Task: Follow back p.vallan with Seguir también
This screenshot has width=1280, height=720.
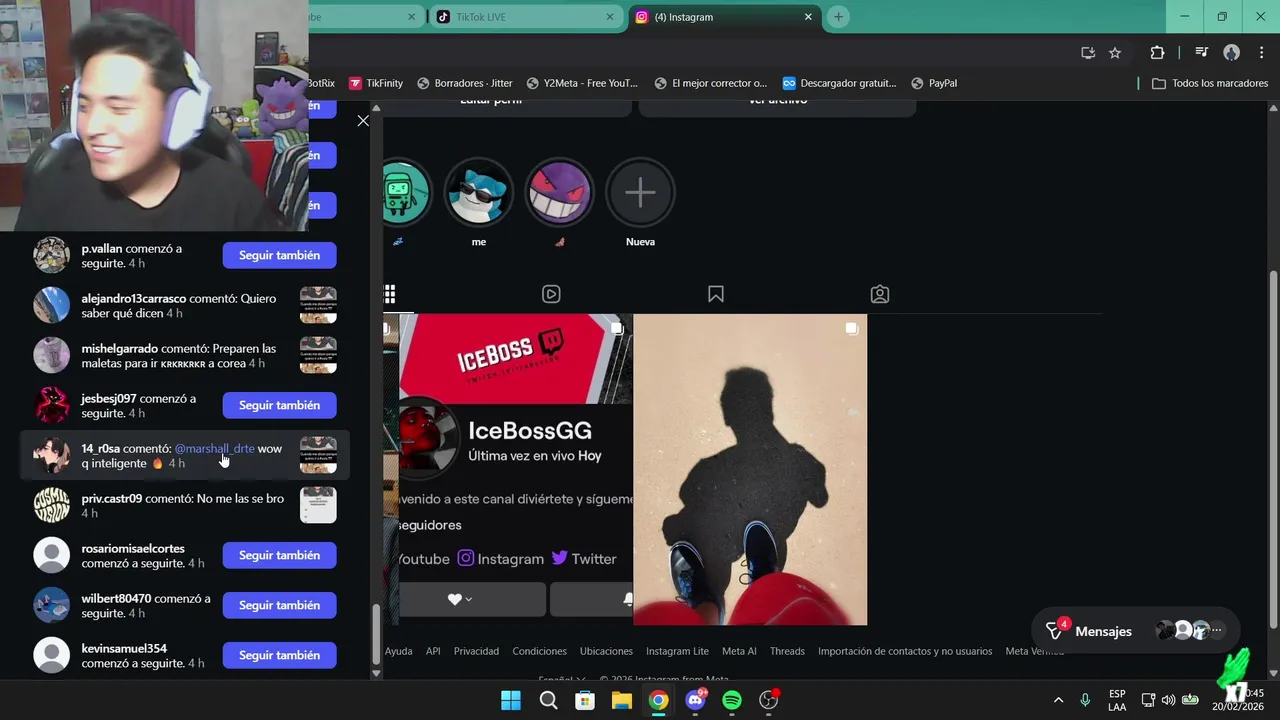Action: 279,255
